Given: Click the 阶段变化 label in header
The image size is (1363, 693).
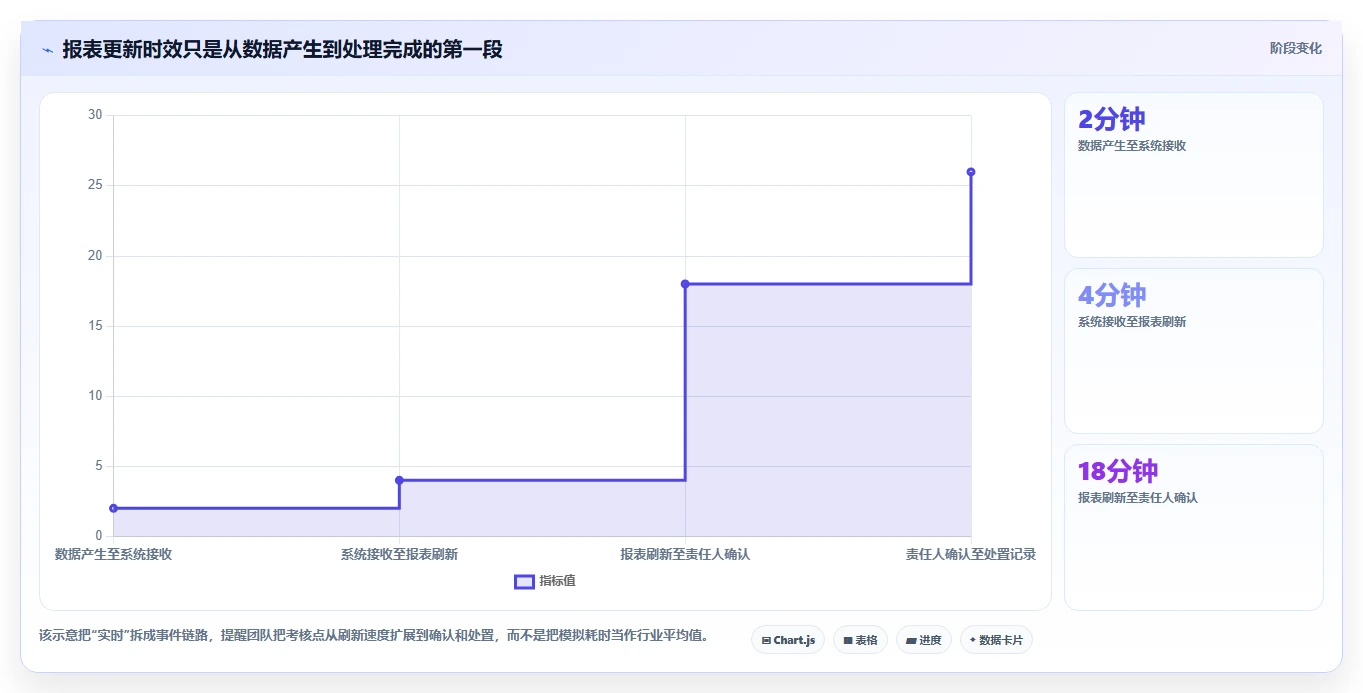Looking at the screenshot, I should (1296, 48).
